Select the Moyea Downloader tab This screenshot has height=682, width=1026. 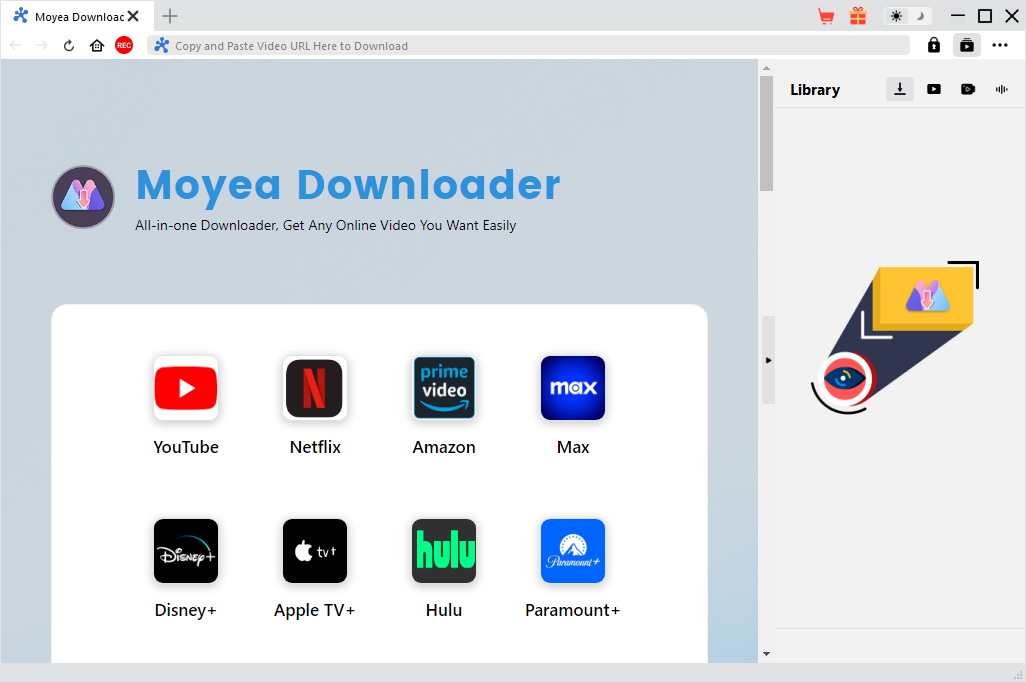pos(77,16)
